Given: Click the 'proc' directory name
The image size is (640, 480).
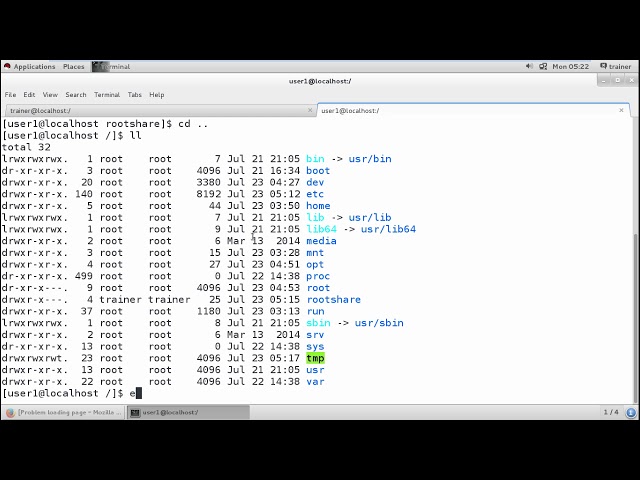Looking at the screenshot, I should [318, 276].
